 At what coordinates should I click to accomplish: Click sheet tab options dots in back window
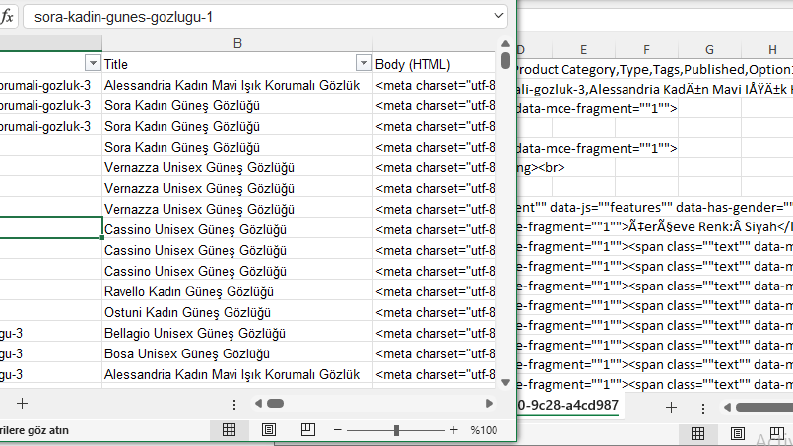tap(702, 408)
